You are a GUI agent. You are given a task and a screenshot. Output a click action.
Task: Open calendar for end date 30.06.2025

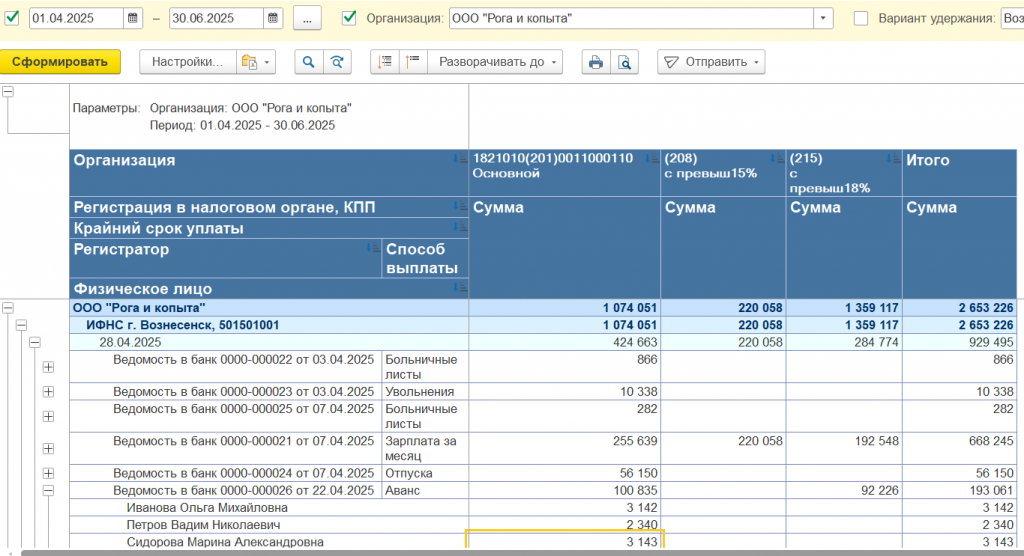click(x=274, y=18)
